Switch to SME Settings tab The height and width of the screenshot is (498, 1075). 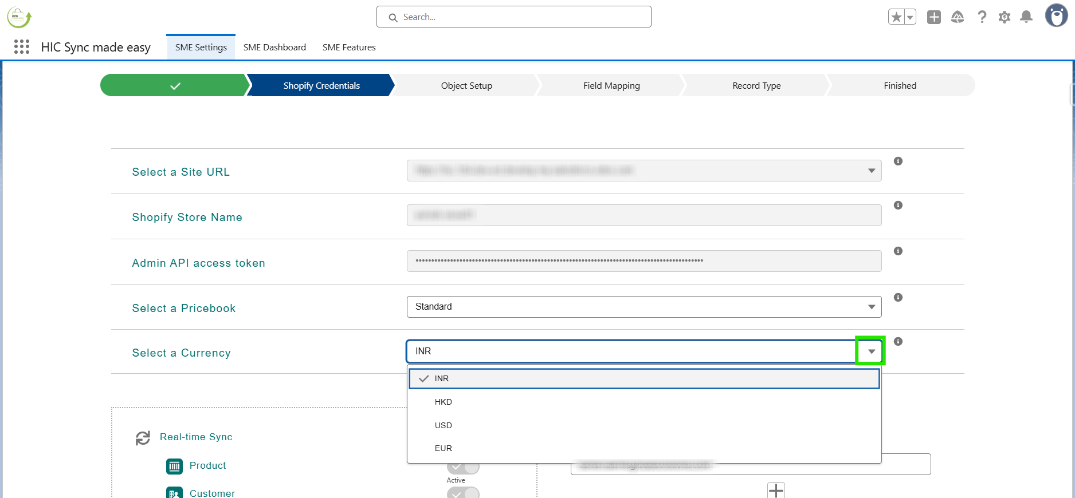tap(201, 47)
